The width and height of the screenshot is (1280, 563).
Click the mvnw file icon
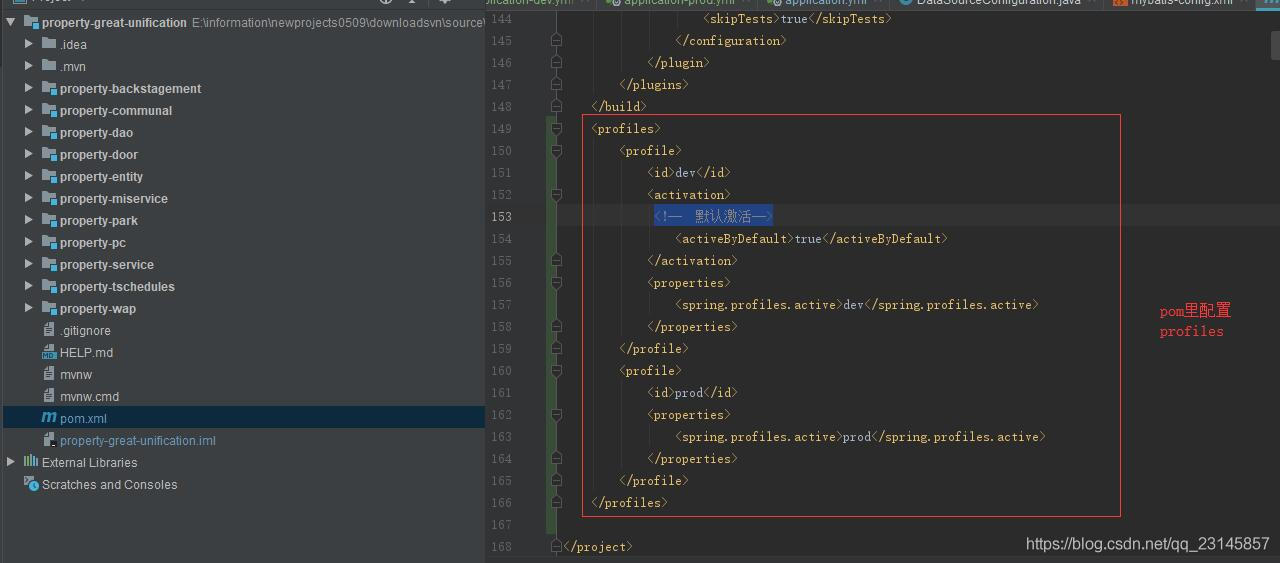(x=49, y=374)
